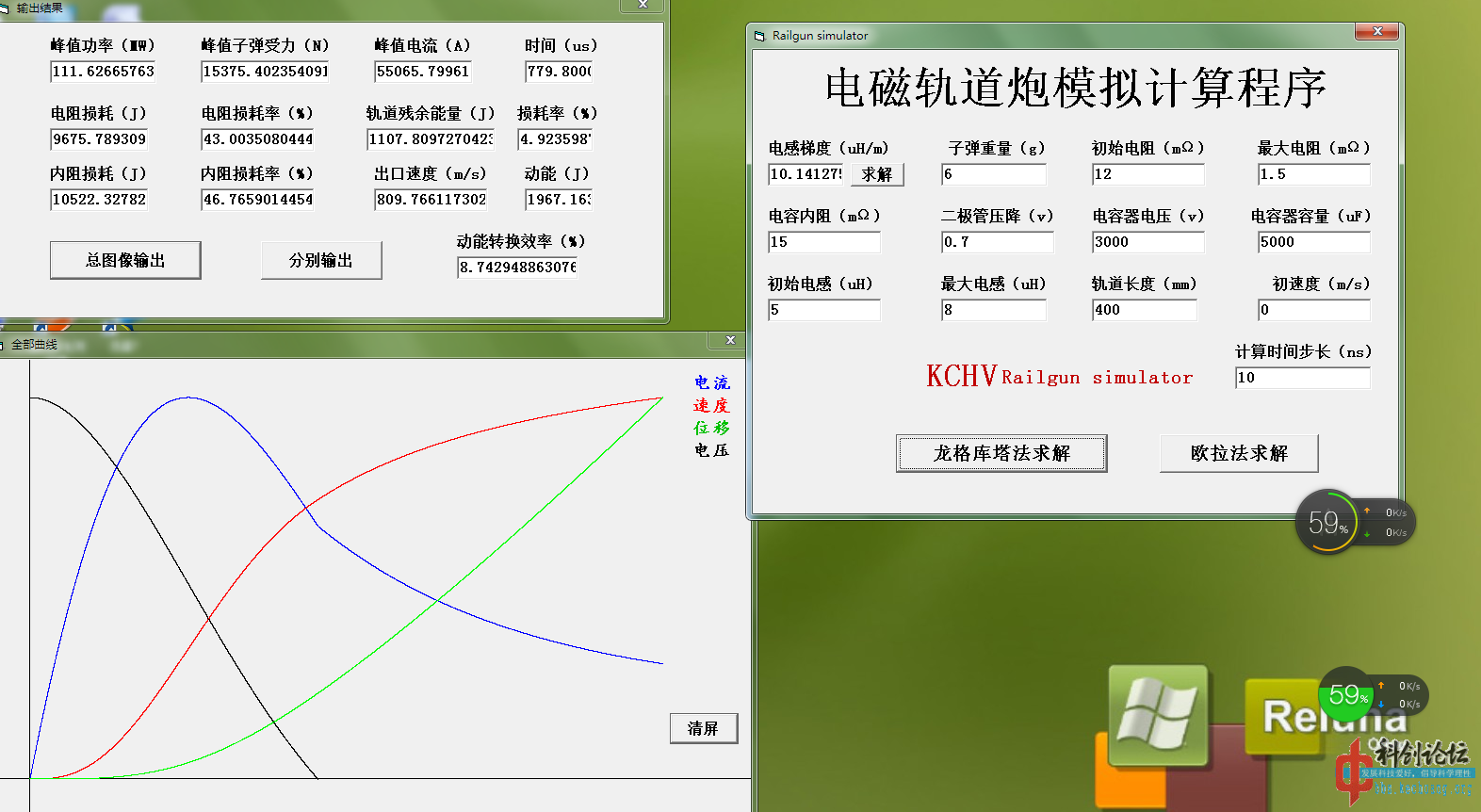
Task: Click the 动能转换效率 output value field
Action: click(517, 268)
